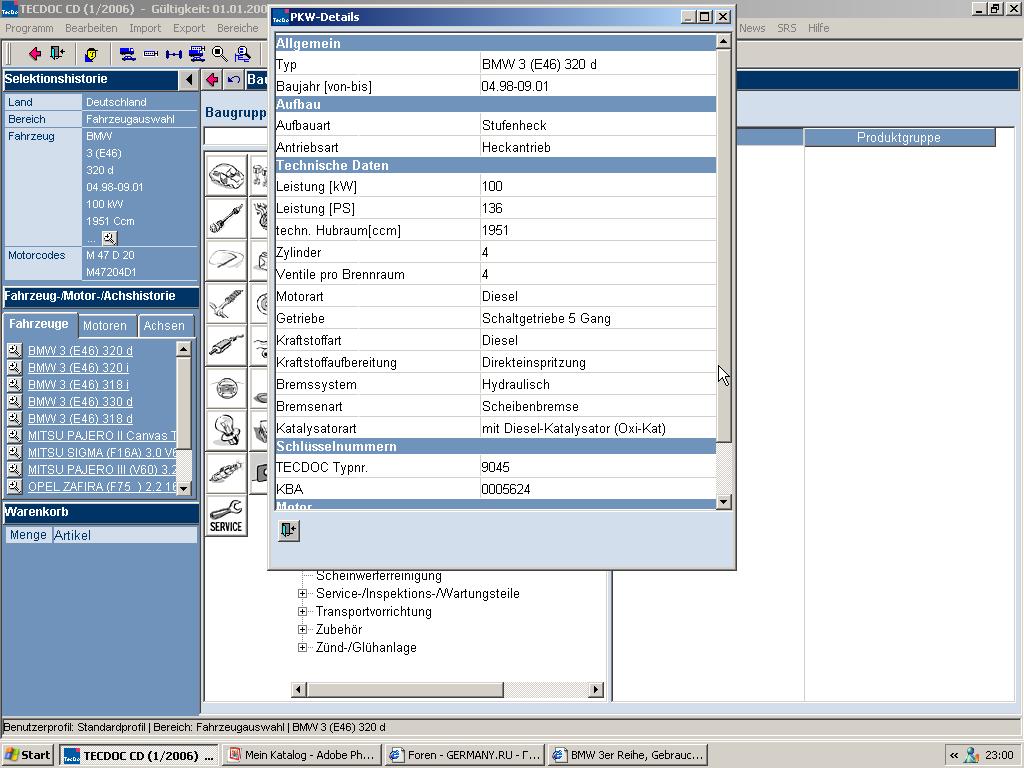The image size is (1024, 768).
Task: Click the Windows Start button
Action: pos(27,755)
